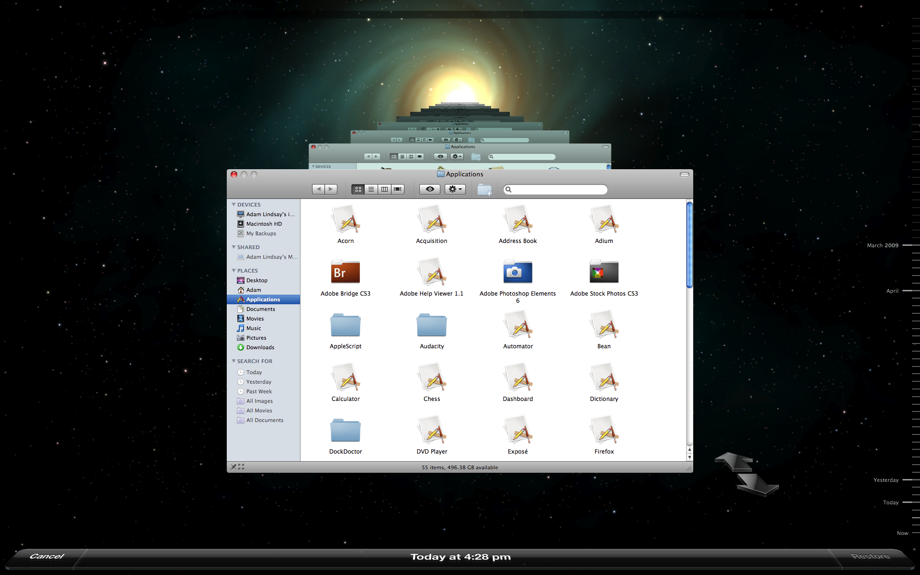Open Downloads in the sidebar

click(263, 347)
